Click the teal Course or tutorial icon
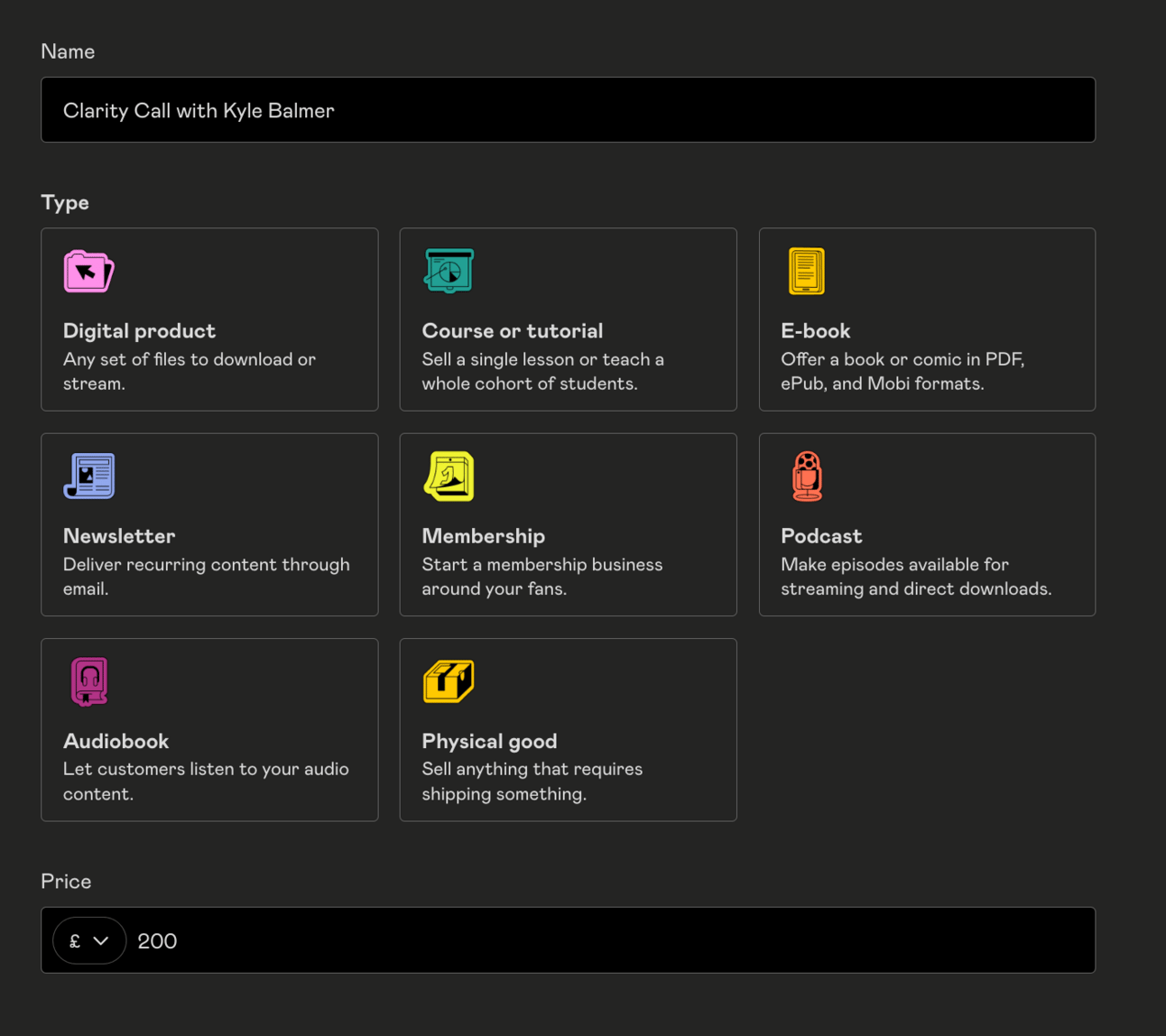Image resolution: width=1166 pixels, height=1036 pixels. pyautogui.click(x=449, y=271)
